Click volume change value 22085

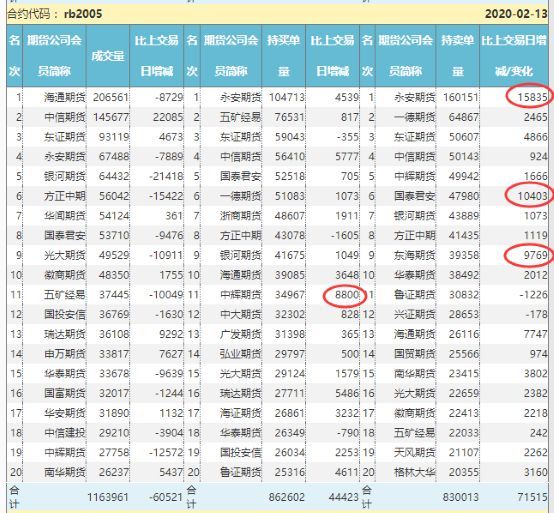point(168,117)
